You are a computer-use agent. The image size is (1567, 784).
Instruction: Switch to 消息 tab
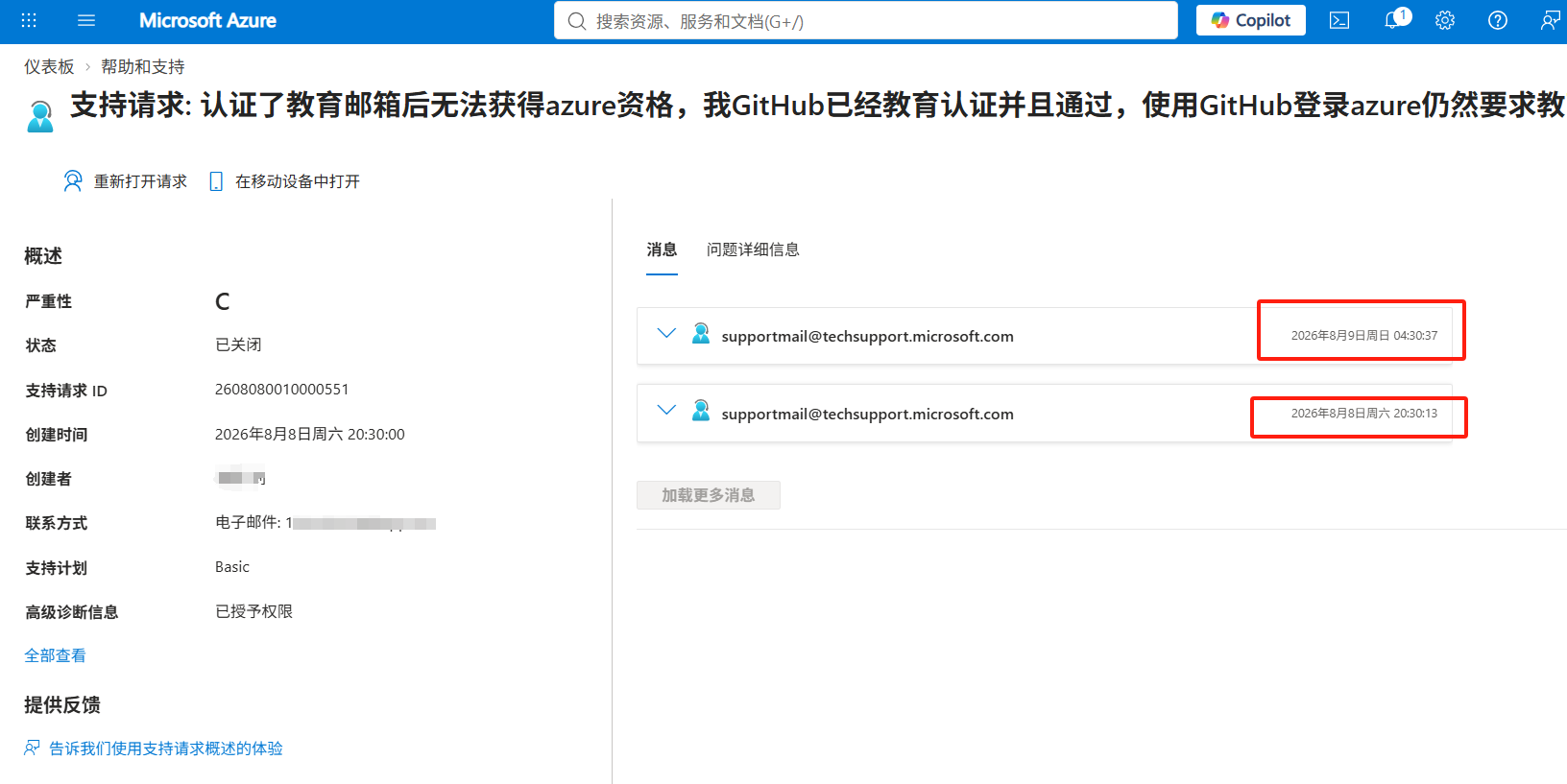(662, 249)
